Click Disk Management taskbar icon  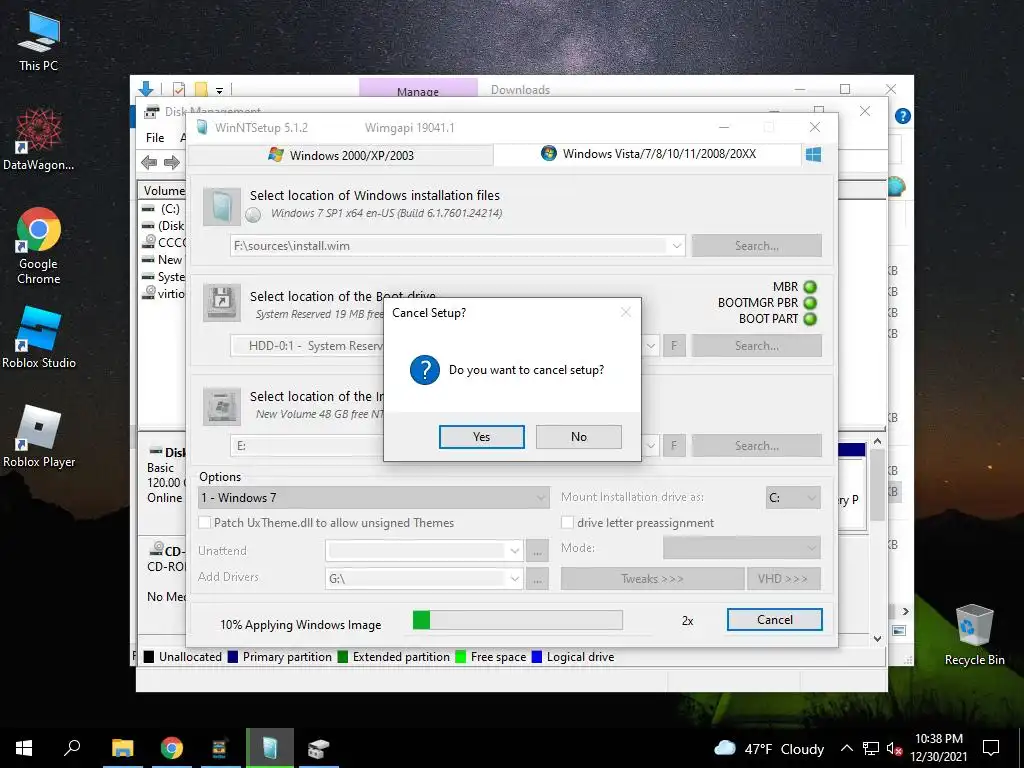tap(318, 748)
